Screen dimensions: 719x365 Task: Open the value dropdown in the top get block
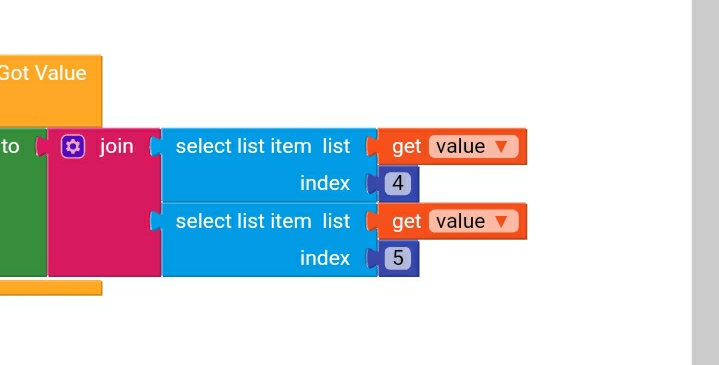(474, 147)
